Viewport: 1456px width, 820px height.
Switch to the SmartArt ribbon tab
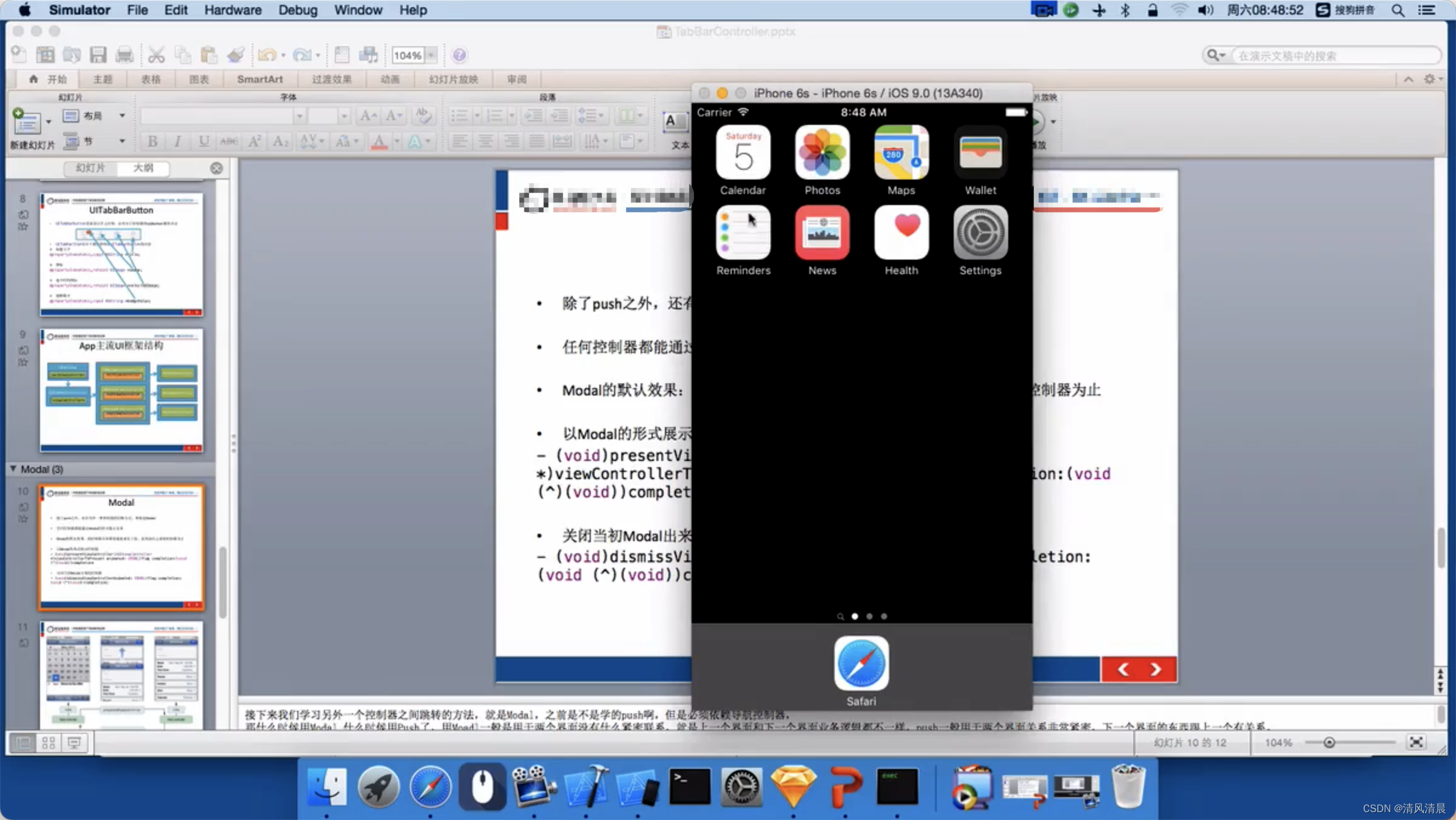tap(260, 79)
